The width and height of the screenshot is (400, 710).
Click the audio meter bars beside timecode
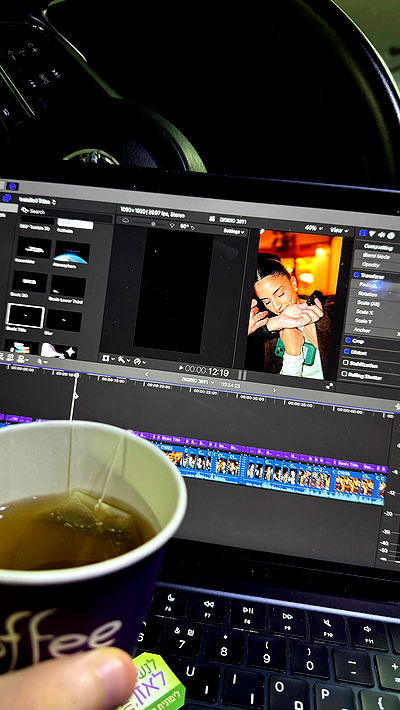click(242, 374)
